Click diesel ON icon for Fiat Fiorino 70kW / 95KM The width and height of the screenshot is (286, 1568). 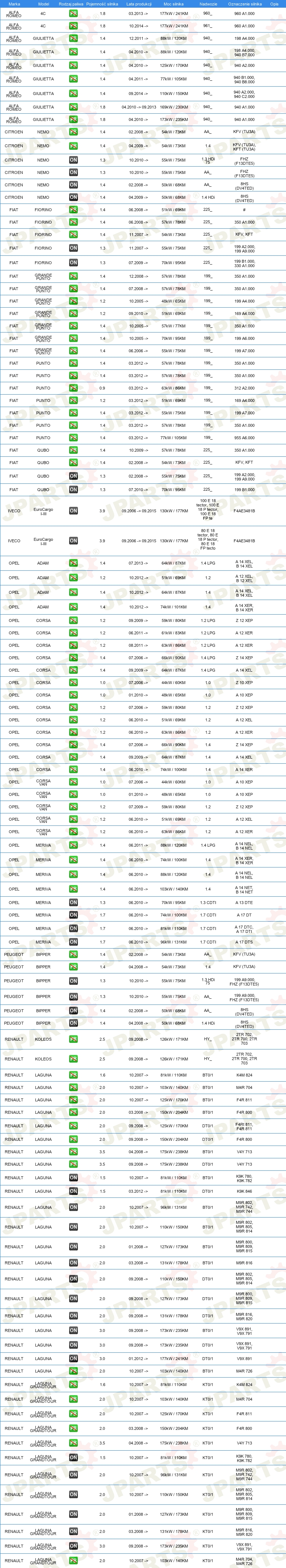pos(73,263)
